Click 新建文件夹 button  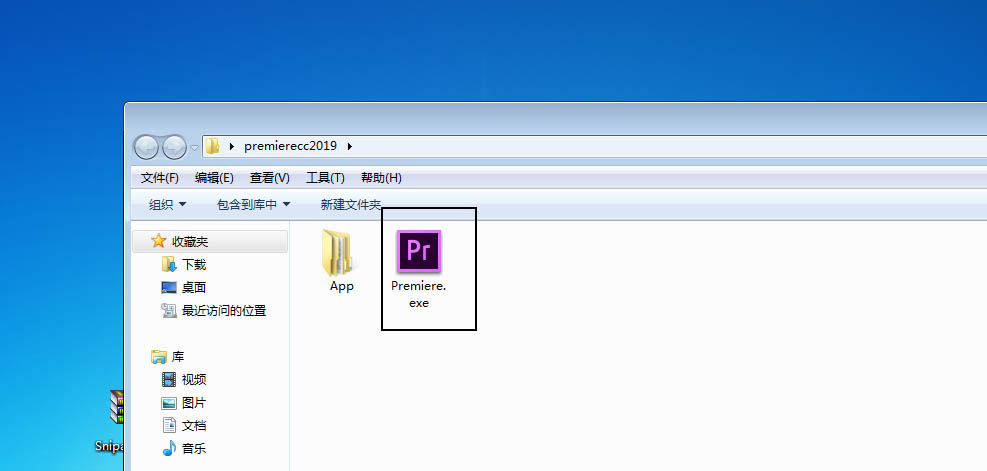click(351, 205)
